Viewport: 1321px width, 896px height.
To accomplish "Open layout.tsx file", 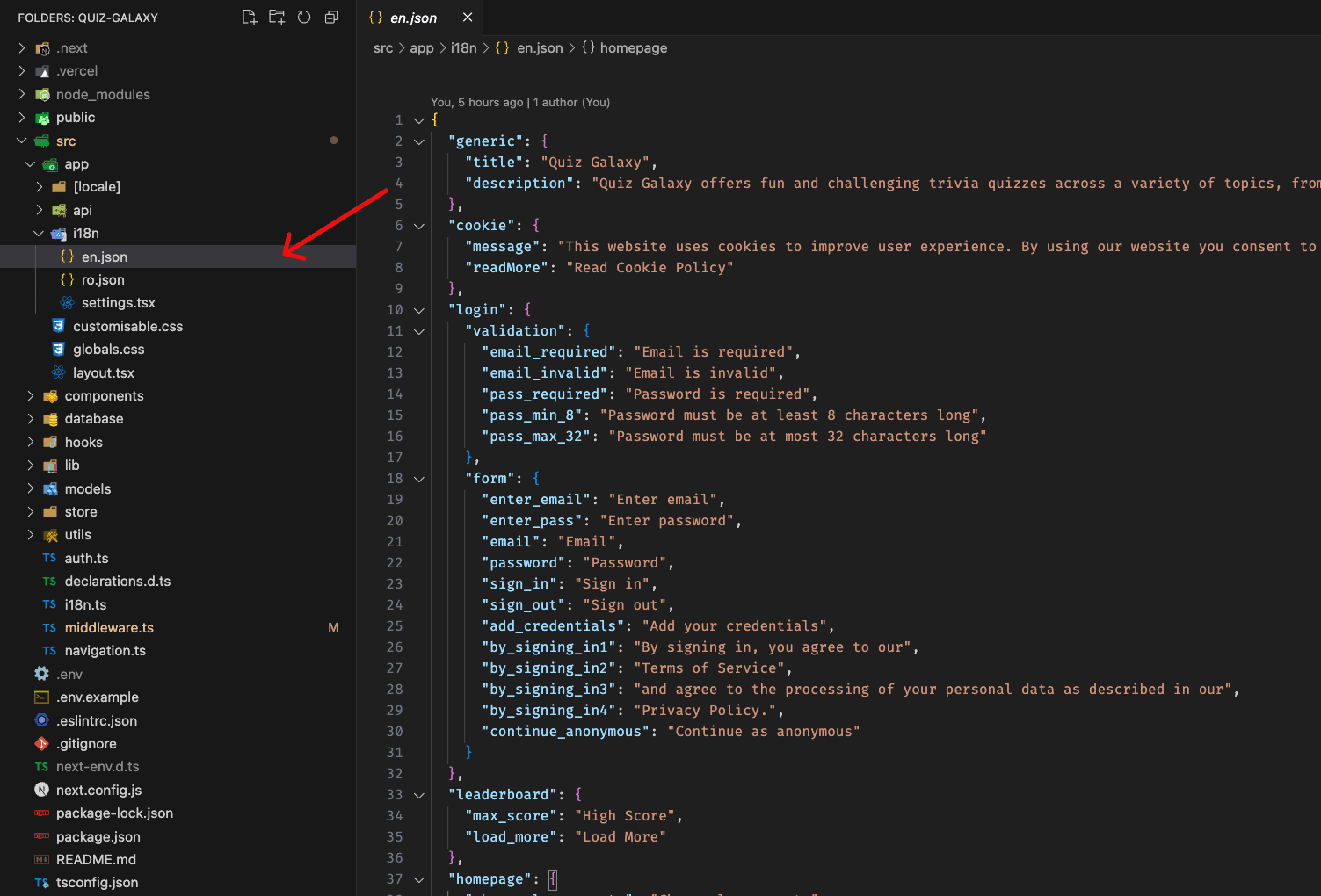I will pos(178,373).
